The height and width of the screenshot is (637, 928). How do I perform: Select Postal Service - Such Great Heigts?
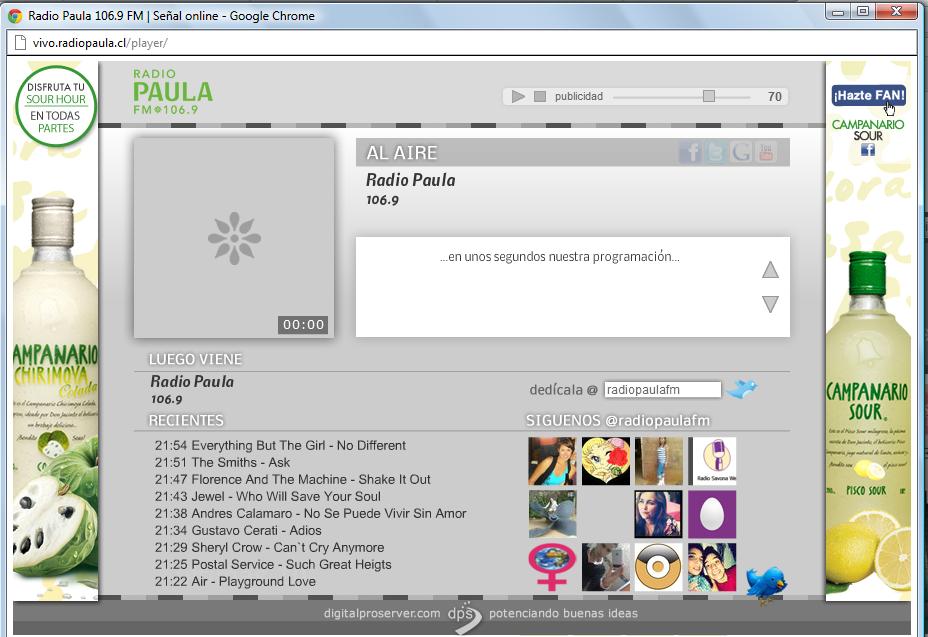(x=273, y=564)
